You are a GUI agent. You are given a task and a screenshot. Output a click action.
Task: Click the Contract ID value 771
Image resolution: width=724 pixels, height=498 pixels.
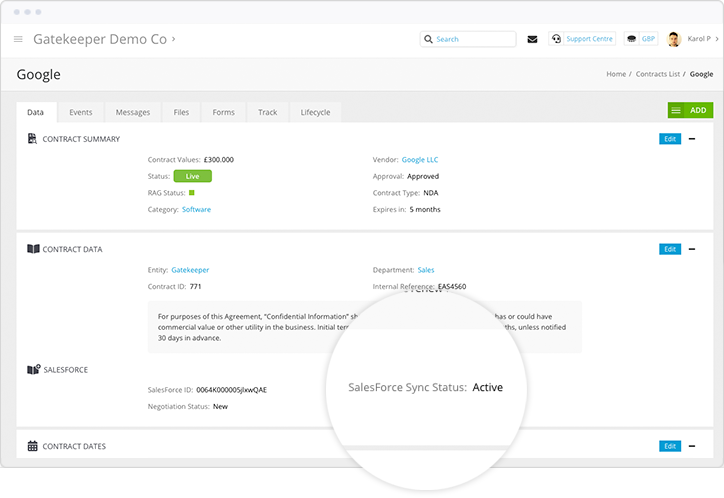pos(195,287)
